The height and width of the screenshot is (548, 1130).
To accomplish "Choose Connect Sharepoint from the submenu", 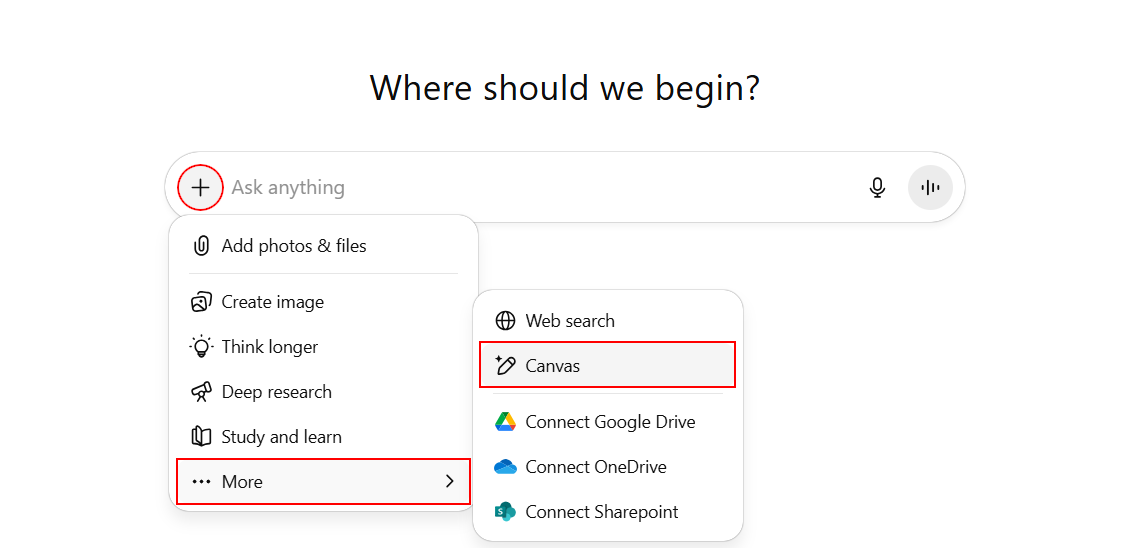I will pyautogui.click(x=602, y=512).
